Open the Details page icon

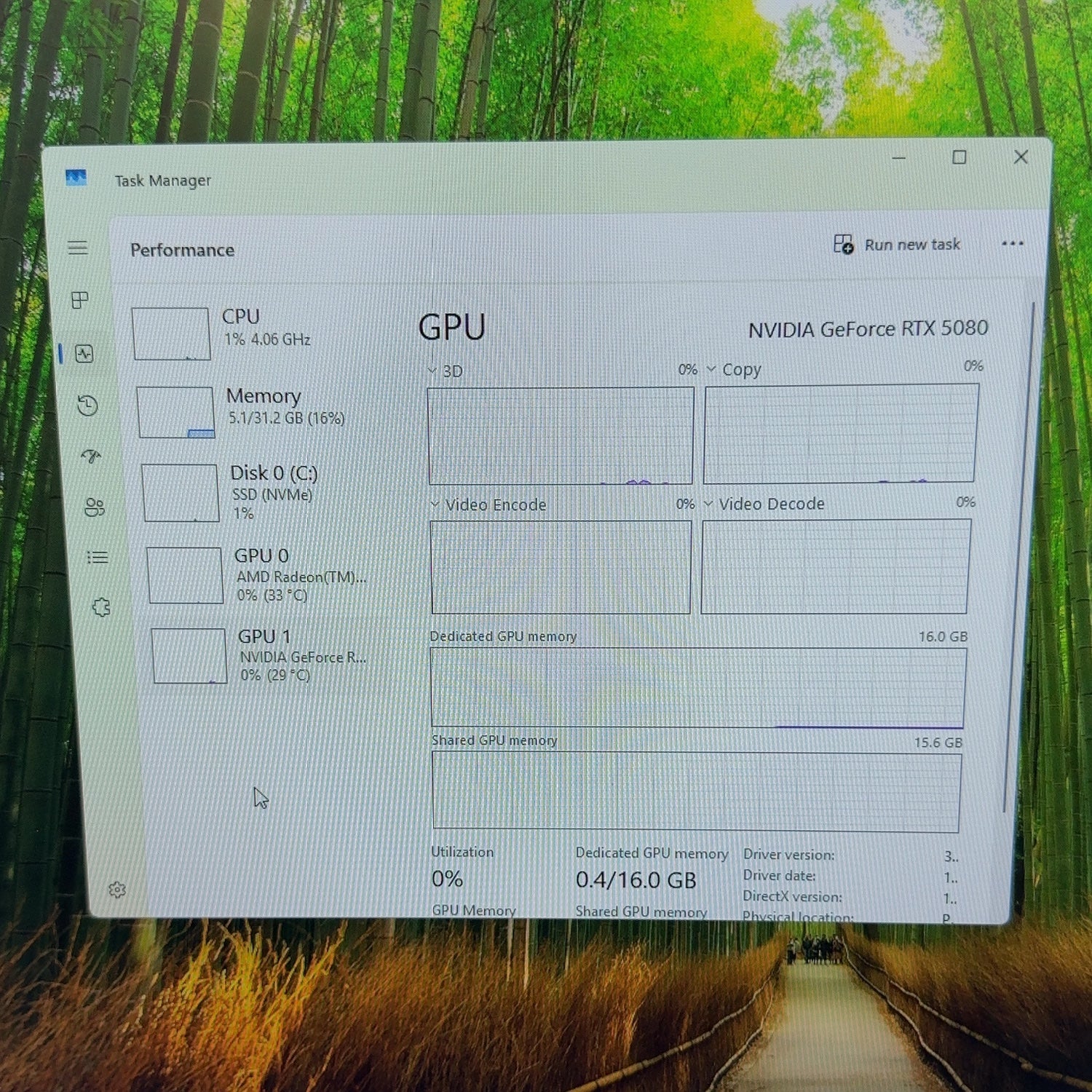point(98,558)
